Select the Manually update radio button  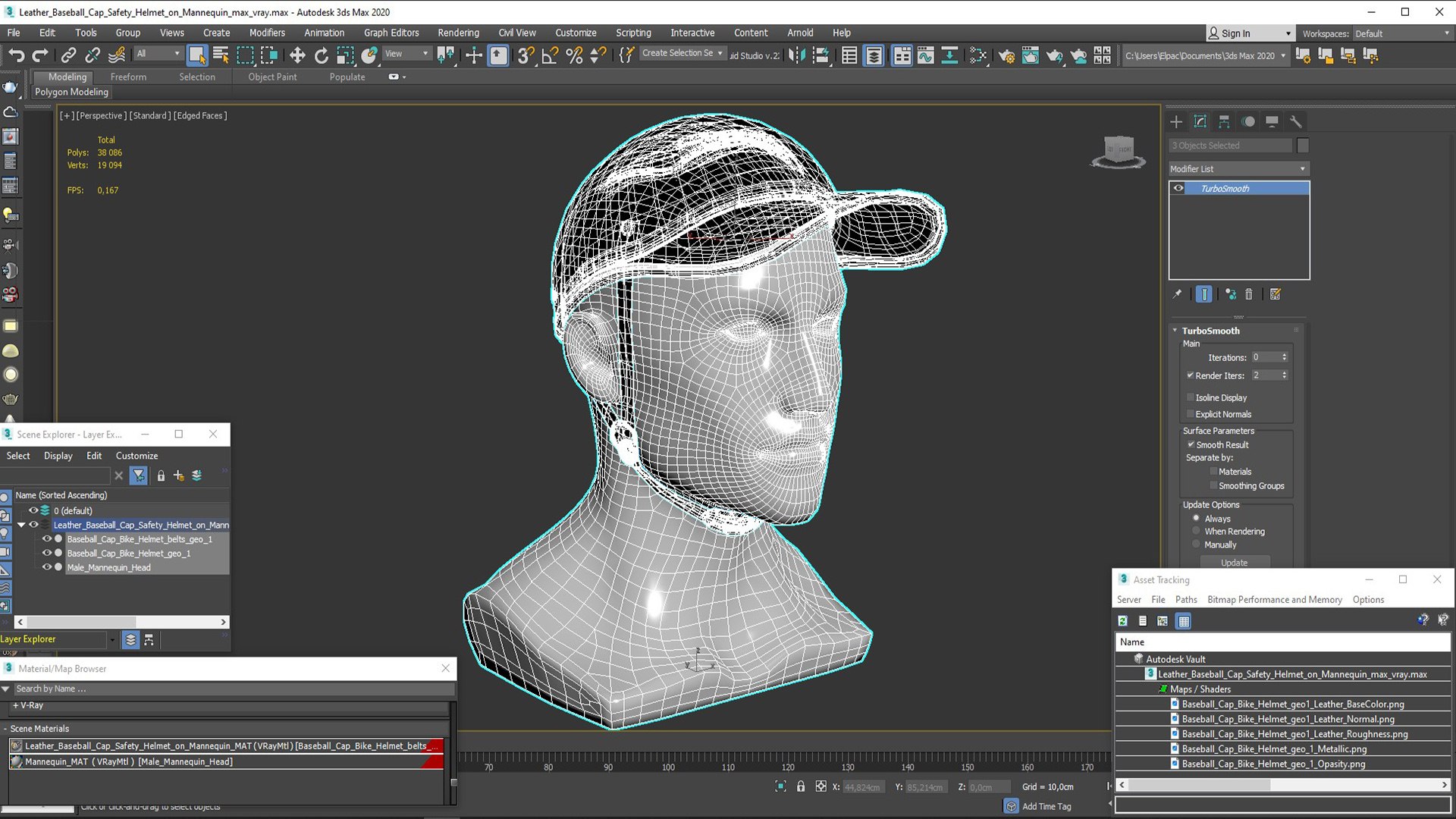pos(1197,544)
